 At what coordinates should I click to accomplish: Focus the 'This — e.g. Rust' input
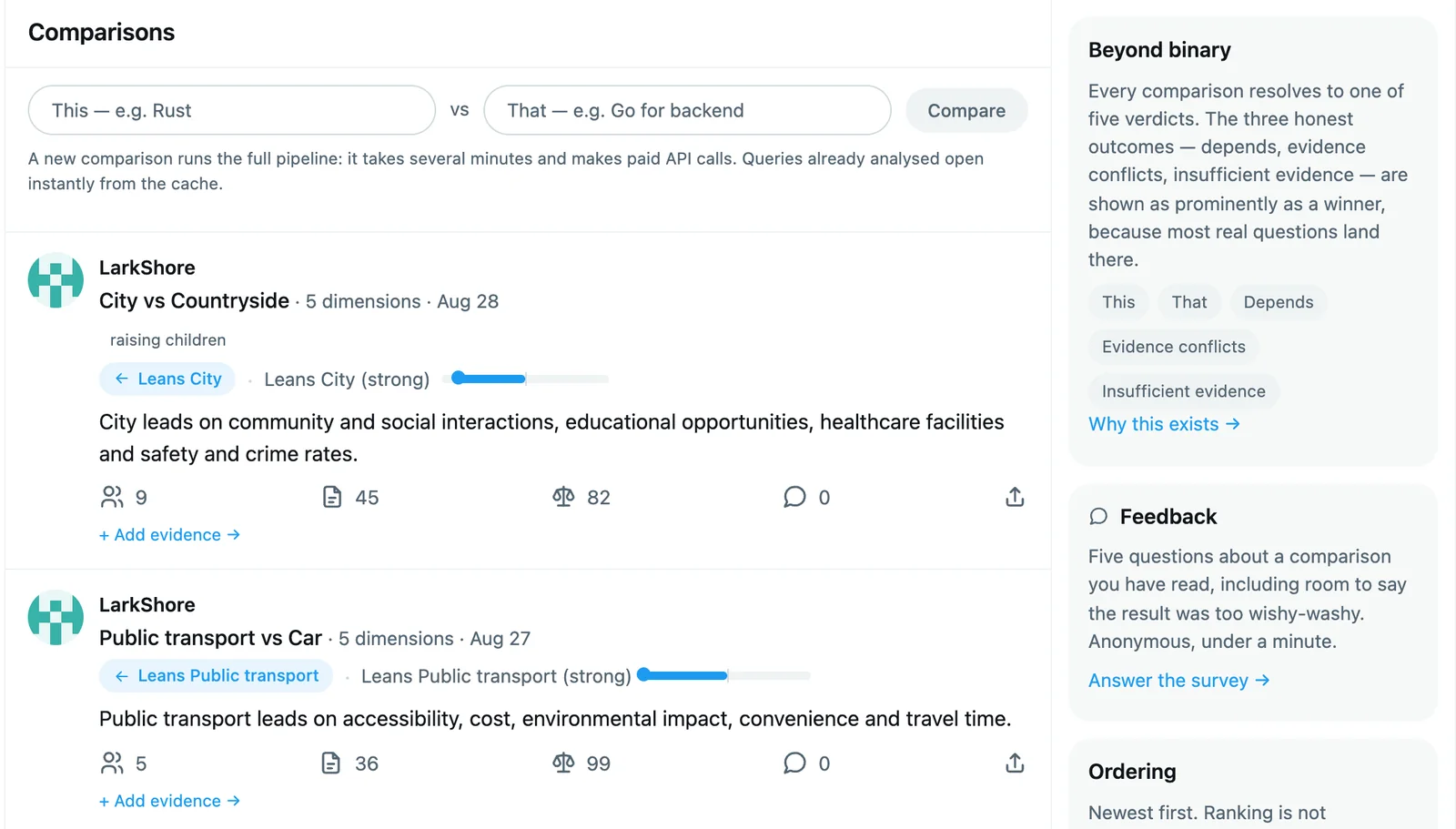tap(232, 110)
